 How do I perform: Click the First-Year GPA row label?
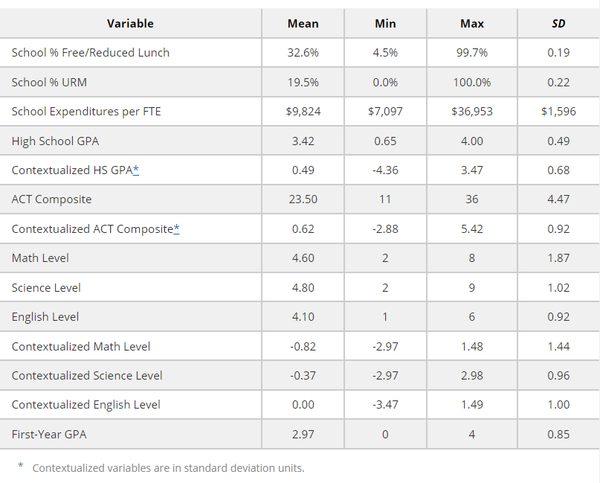[50, 434]
